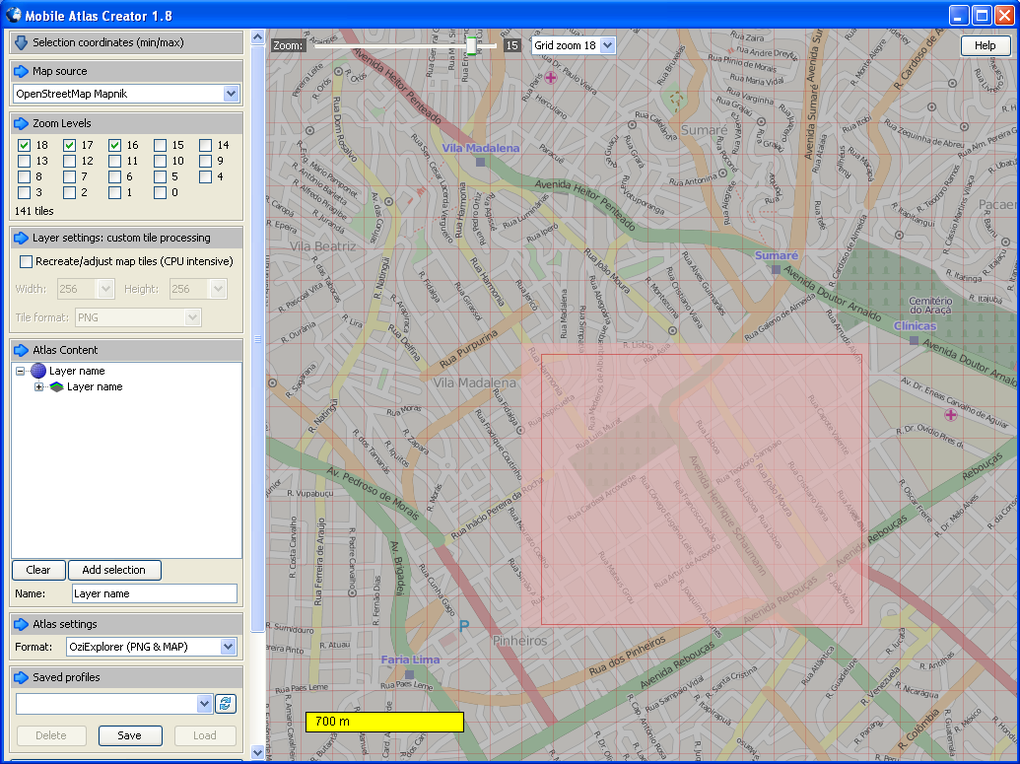Image resolution: width=1020 pixels, height=764 pixels.
Task: Expand the child Layer name tree node
Action: pyautogui.click(x=39, y=387)
